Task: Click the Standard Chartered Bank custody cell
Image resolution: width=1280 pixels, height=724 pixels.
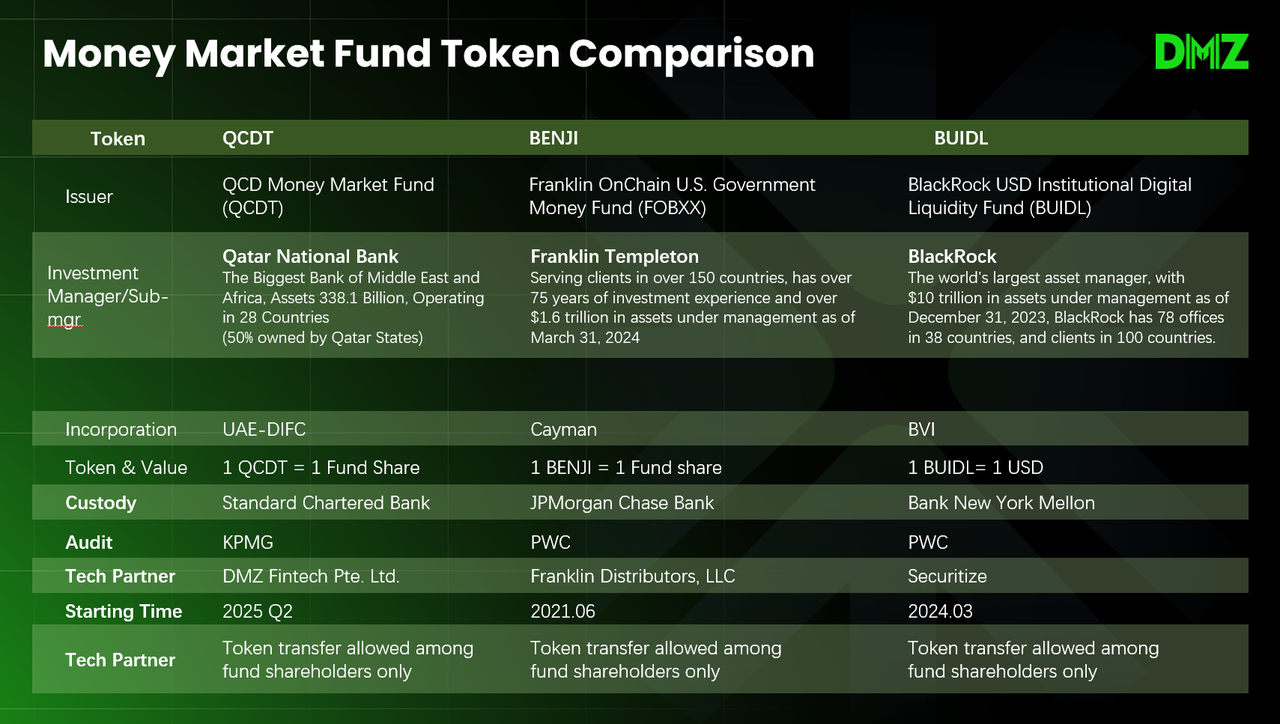Action: coord(326,503)
